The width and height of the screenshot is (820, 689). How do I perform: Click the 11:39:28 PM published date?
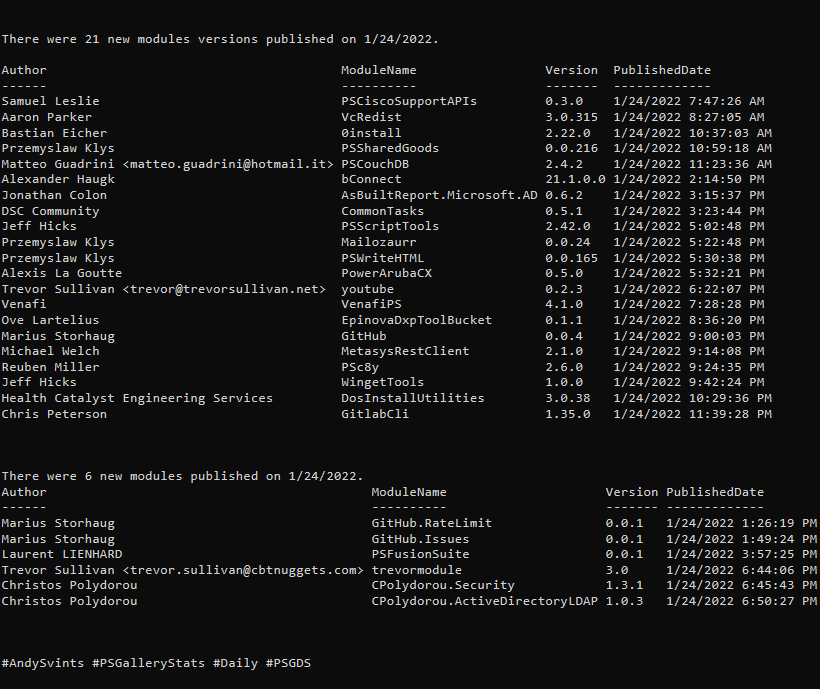click(x=692, y=414)
